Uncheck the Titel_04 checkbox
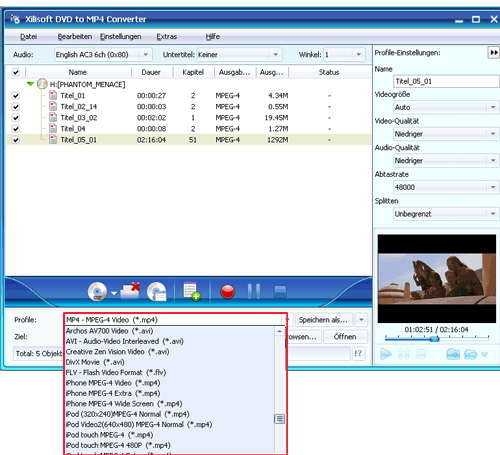This screenshot has width=500, height=455. [x=16, y=129]
